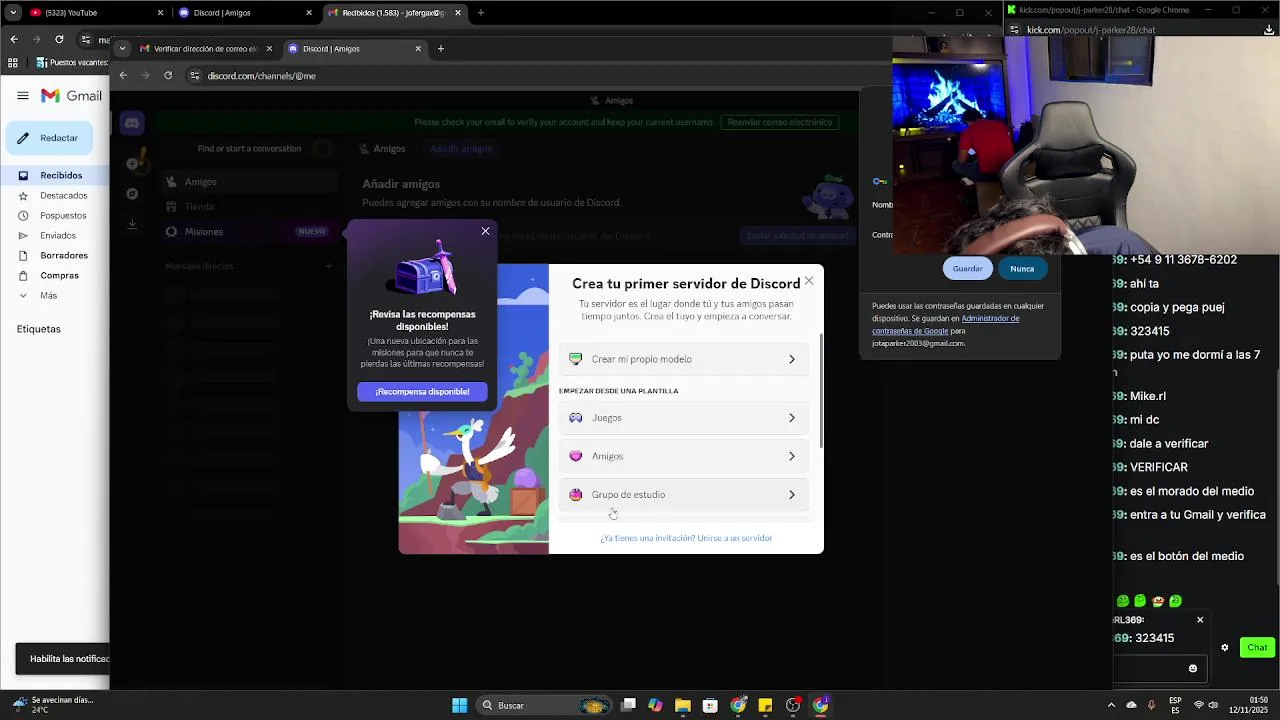Open Microsoft Store from taskbar

point(710,705)
